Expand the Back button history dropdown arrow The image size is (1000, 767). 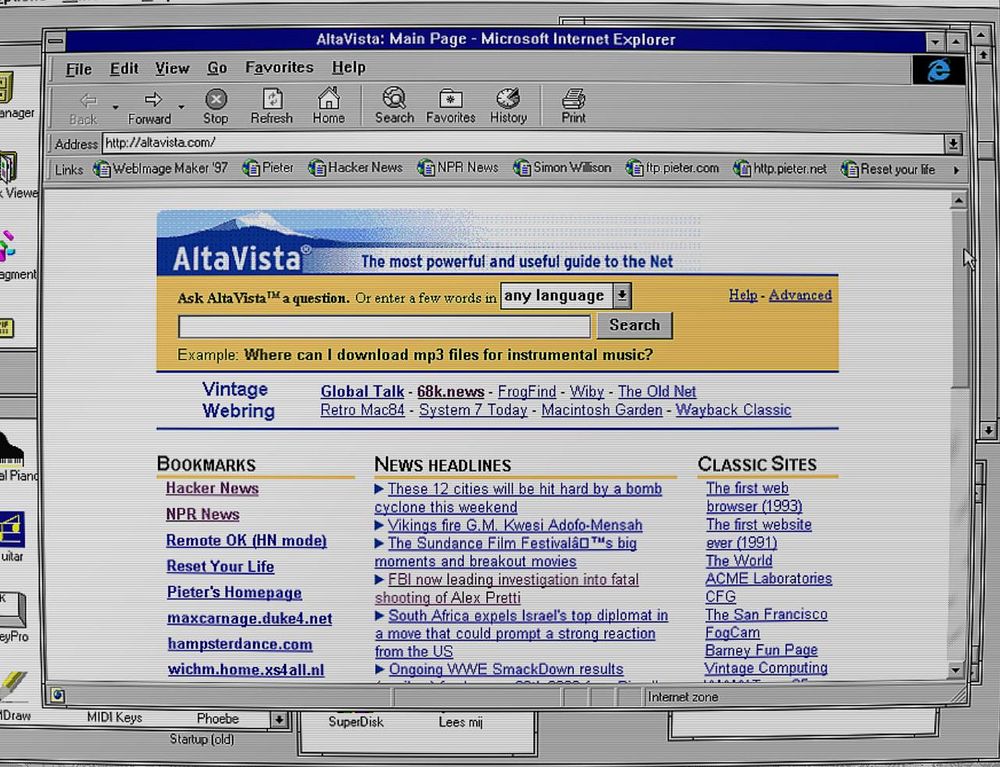(x=115, y=107)
